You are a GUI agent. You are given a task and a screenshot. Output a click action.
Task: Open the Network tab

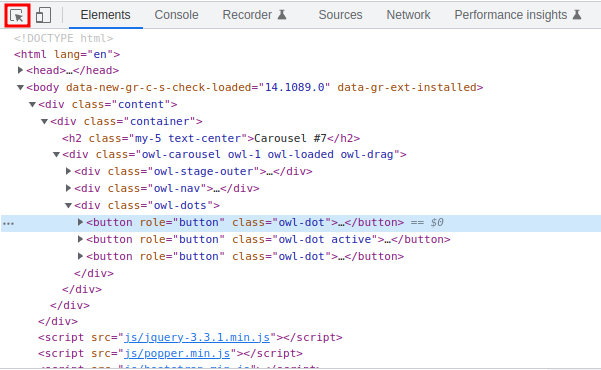pos(408,15)
